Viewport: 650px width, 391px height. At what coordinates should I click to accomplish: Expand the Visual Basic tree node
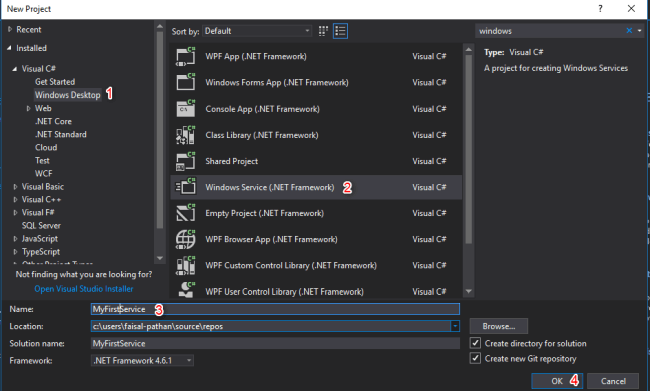(15, 187)
